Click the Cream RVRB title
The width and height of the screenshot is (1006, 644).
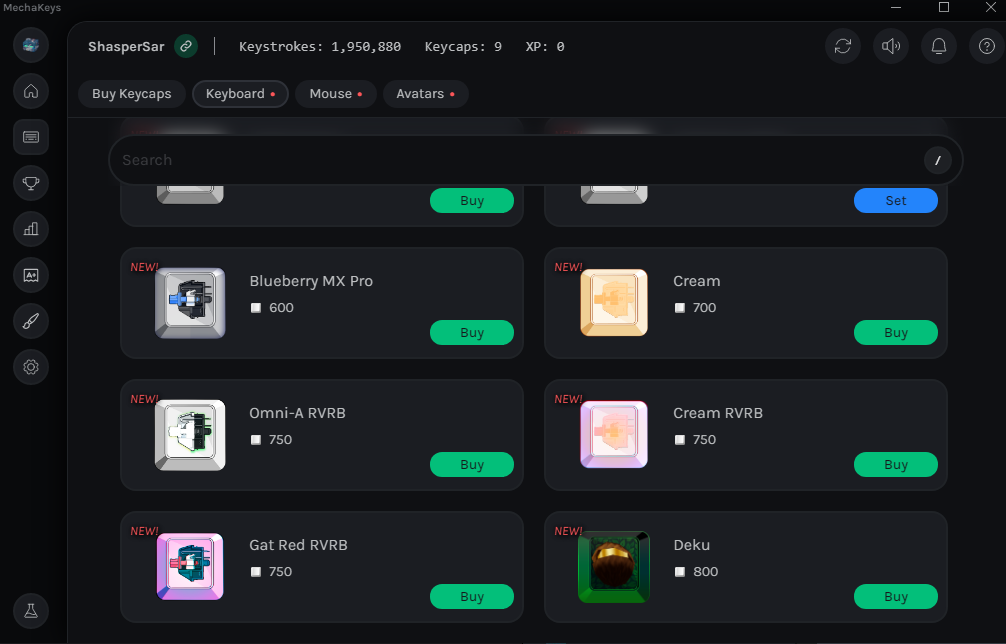pyautogui.click(x=718, y=413)
